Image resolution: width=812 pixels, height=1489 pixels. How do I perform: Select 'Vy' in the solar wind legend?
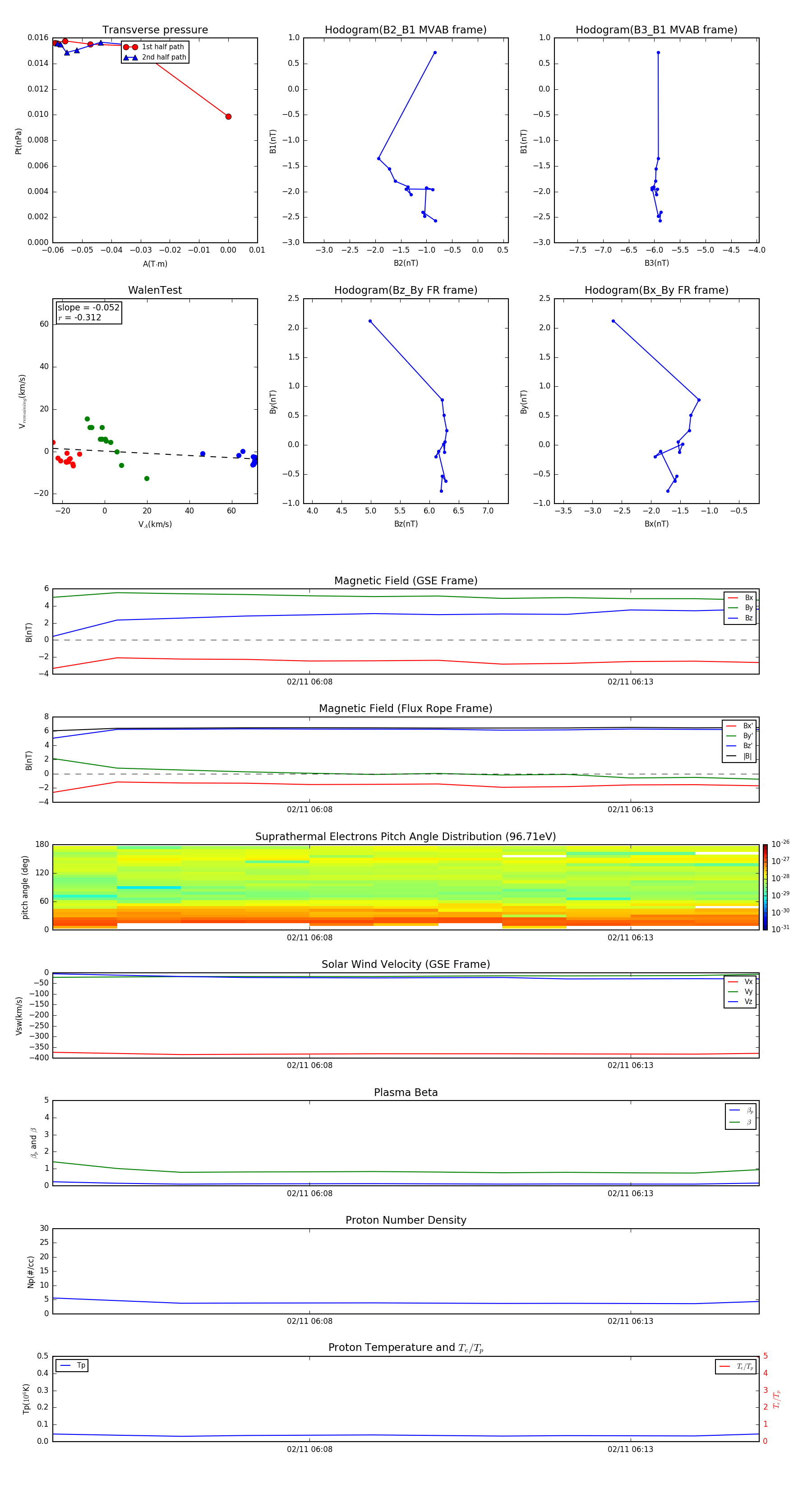click(740, 992)
